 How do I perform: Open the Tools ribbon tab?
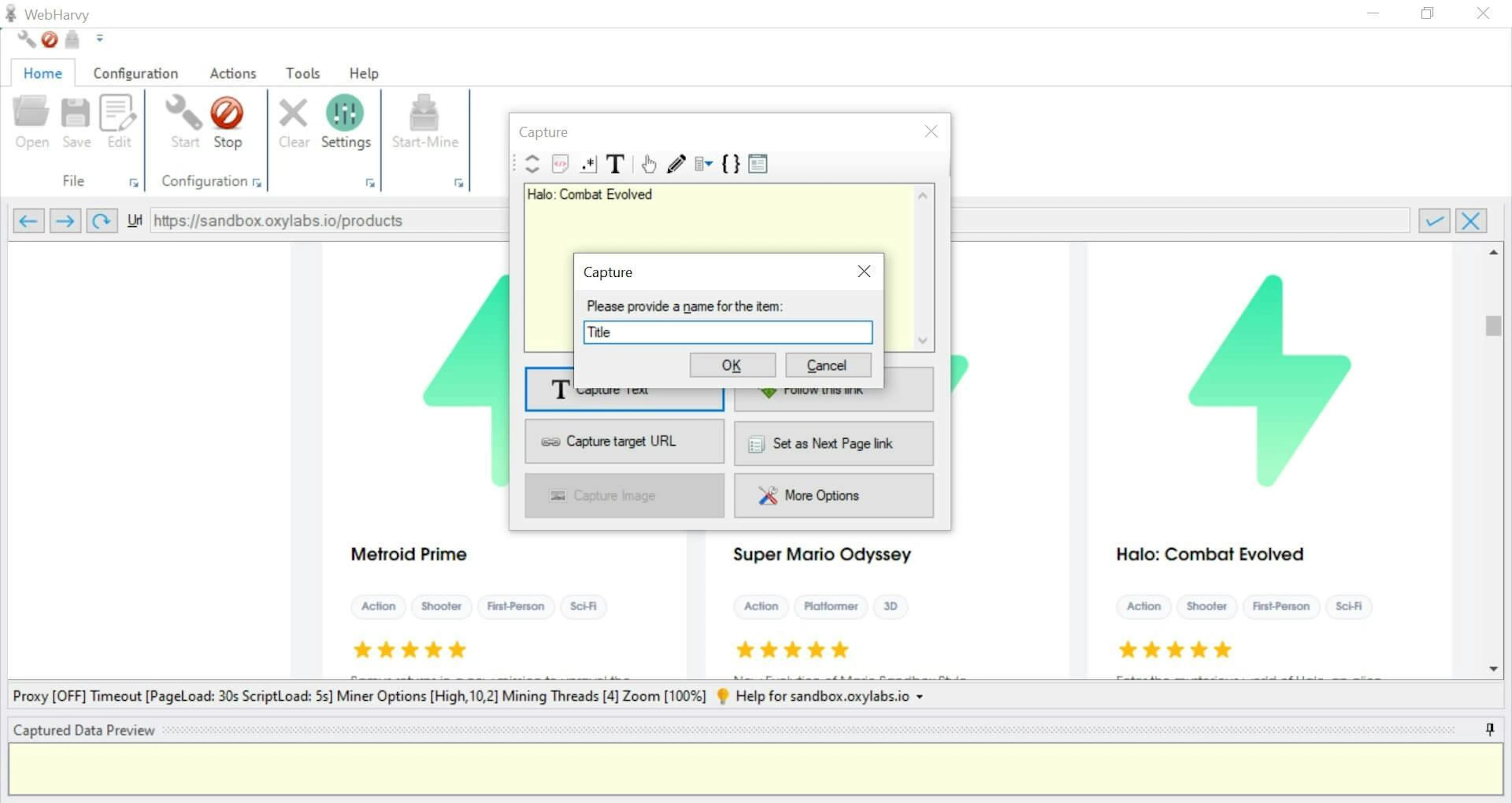tap(303, 73)
